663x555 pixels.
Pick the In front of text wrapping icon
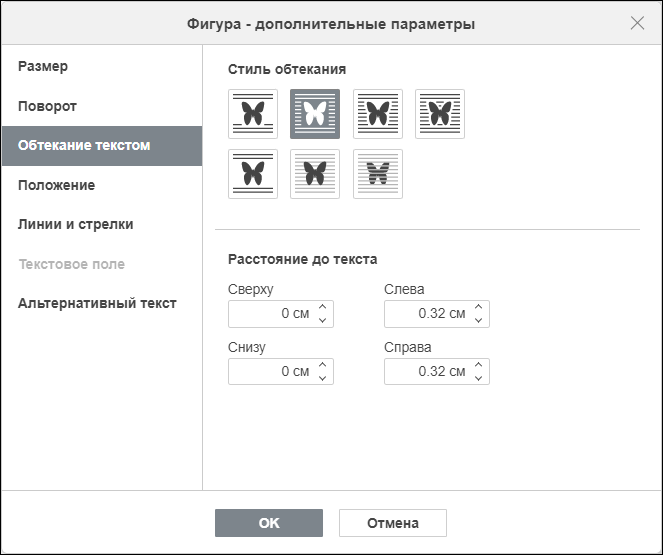tap(315, 174)
